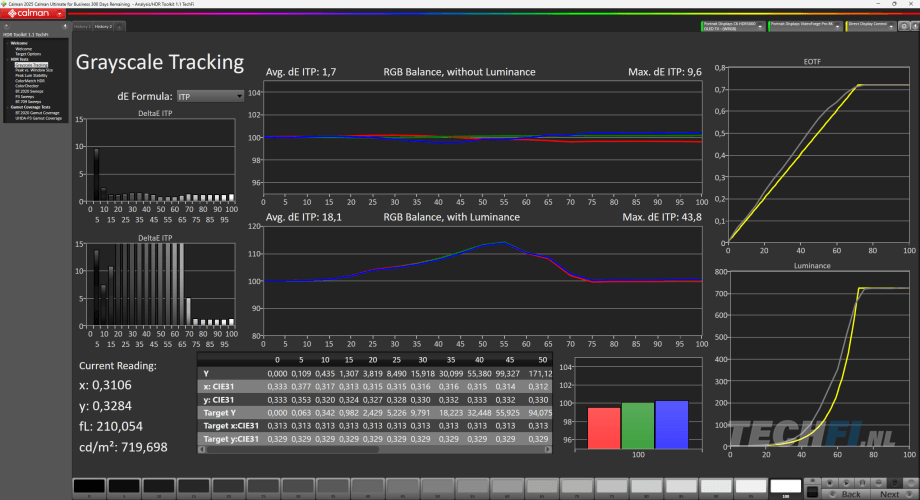Switch to the History 1 tab
The height and width of the screenshot is (500, 920).
click(83, 26)
